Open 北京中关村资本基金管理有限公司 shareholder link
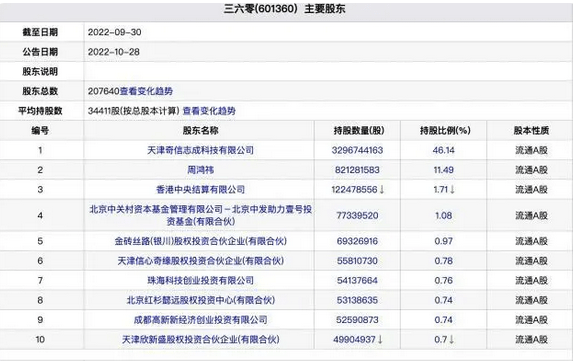The width and height of the screenshot is (573, 361). click(x=200, y=215)
